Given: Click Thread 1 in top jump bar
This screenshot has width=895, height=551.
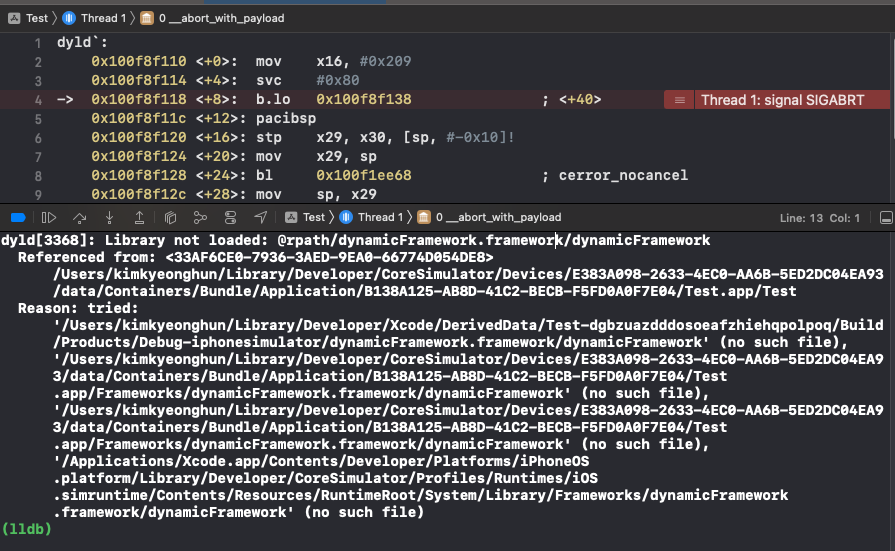Looking at the screenshot, I should [x=95, y=18].
